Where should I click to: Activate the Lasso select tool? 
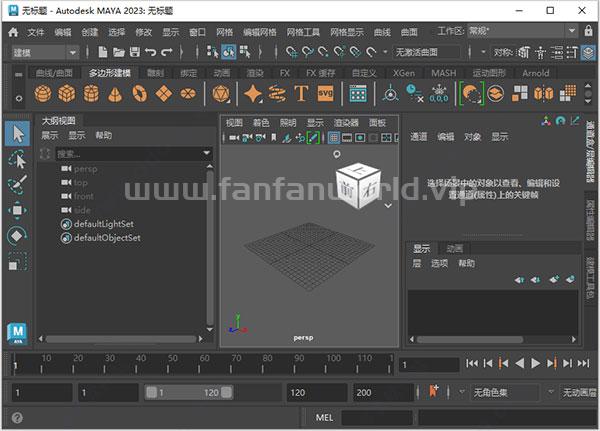click(x=17, y=160)
